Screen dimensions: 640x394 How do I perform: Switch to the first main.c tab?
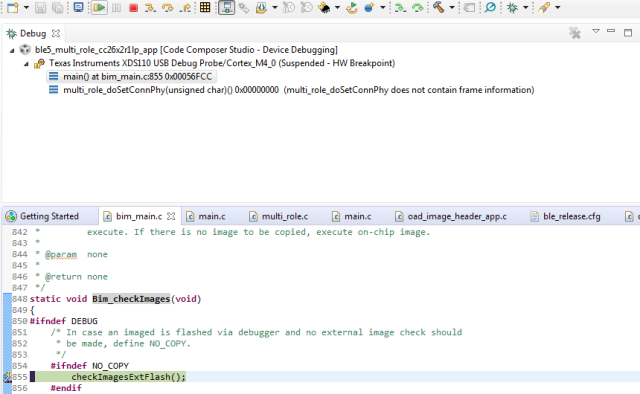pyautogui.click(x=212, y=216)
